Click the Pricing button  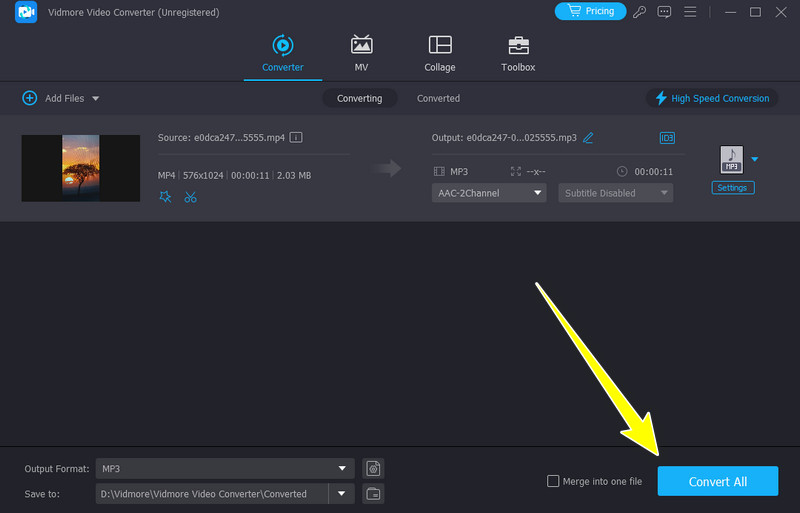(x=590, y=11)
